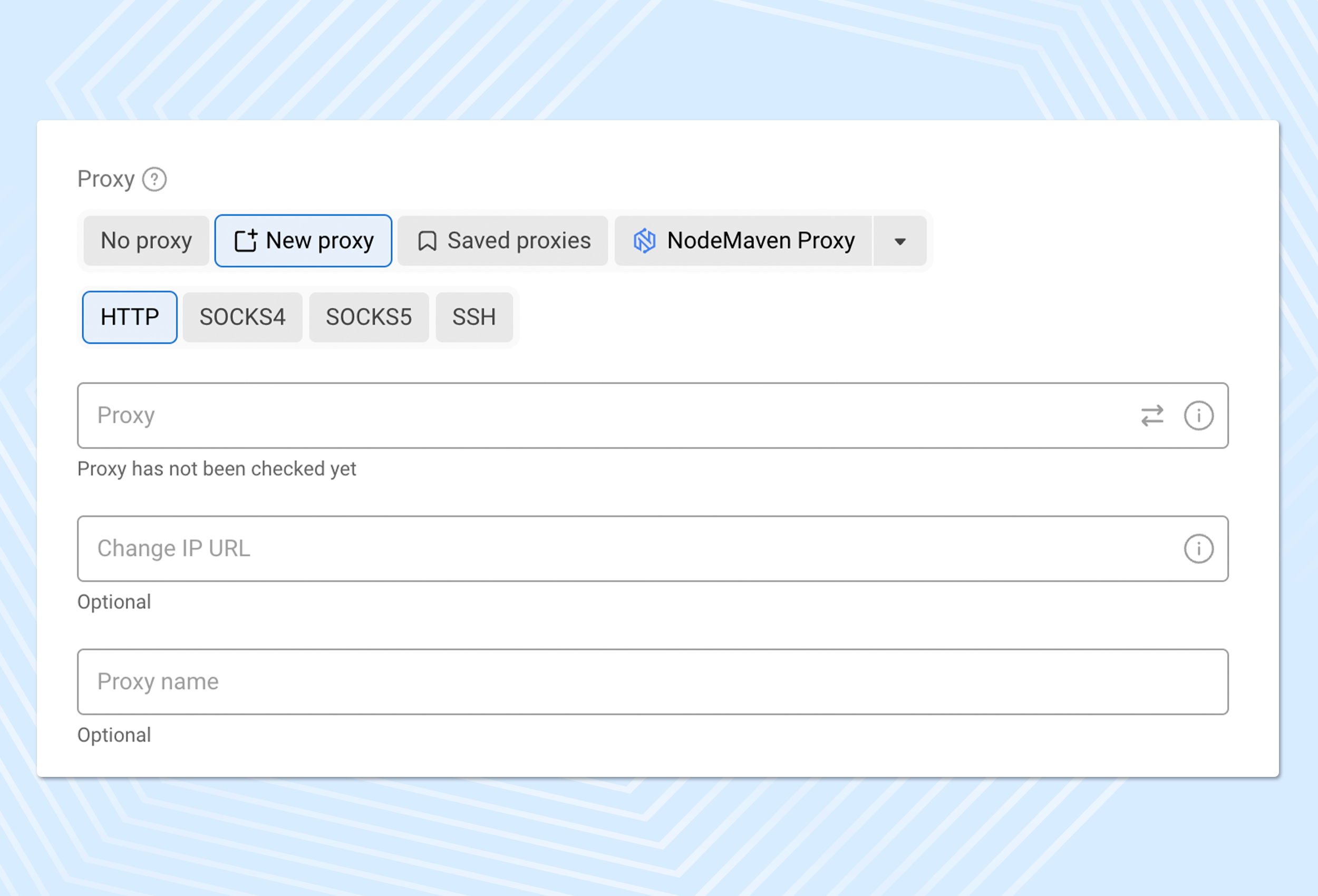
Task: Click the Proxy help question mark icon
Action: coord(154,180)
